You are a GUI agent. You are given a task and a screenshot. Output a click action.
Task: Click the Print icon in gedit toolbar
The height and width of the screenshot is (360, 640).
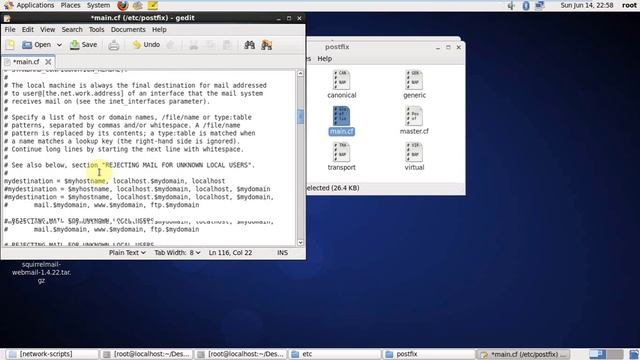(x=113, y=45)
